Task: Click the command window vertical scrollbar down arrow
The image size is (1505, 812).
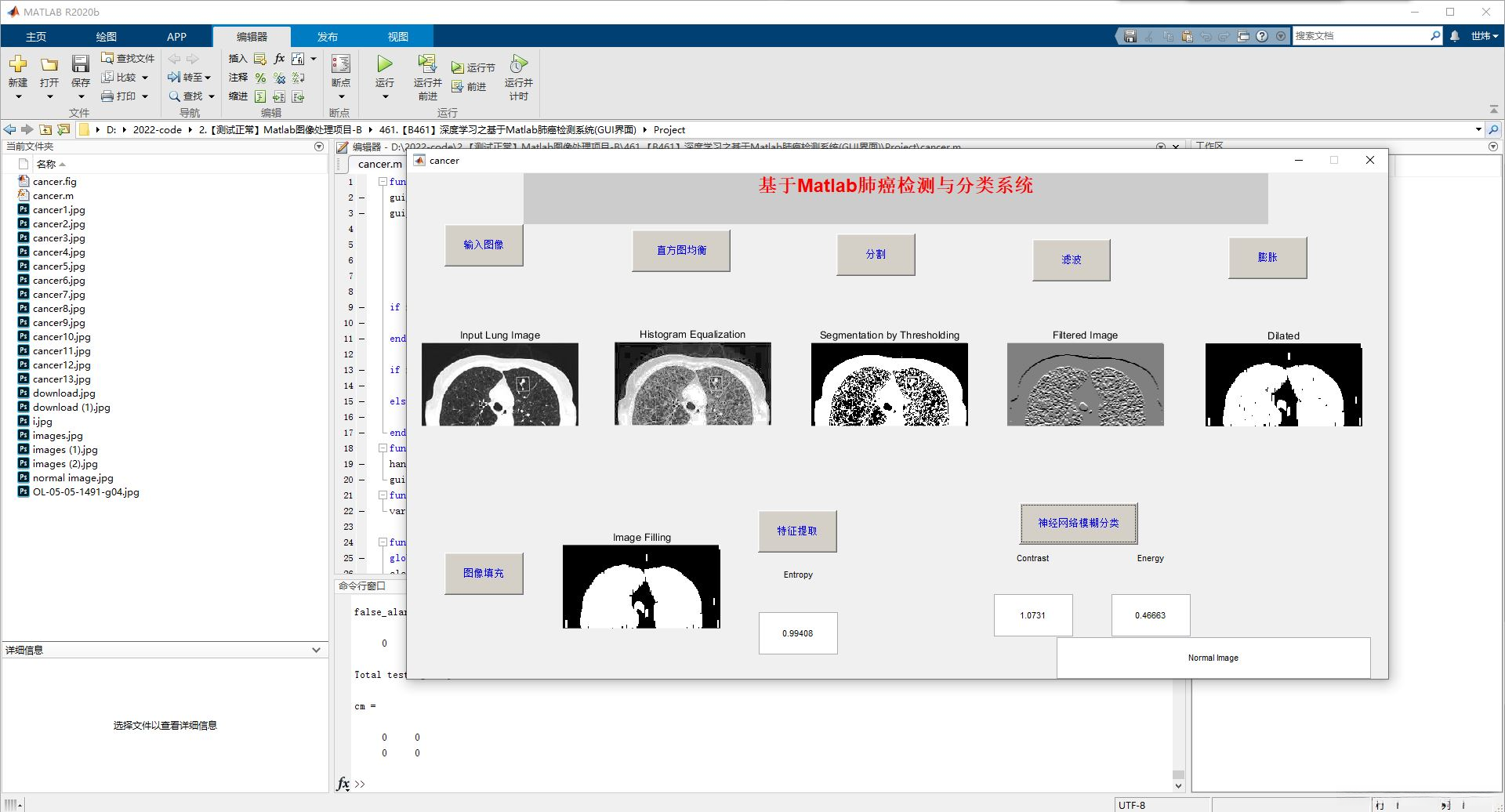Action: tap(1178, 785)
